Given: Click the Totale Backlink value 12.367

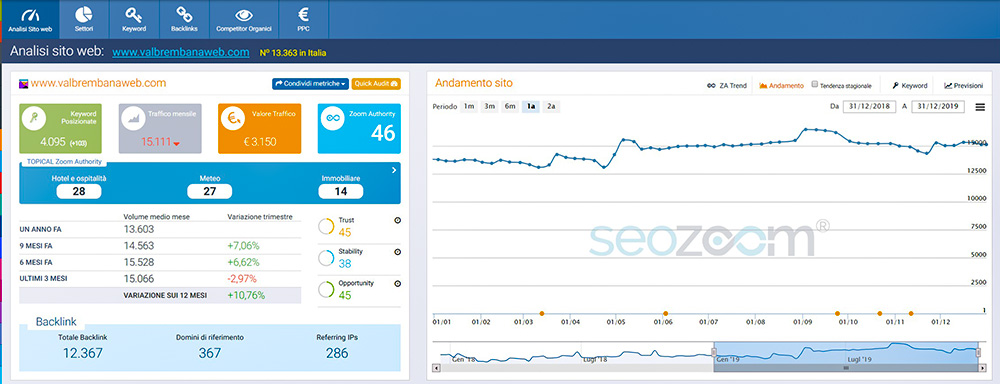Looking at the screenshot, I should [82, 353].
